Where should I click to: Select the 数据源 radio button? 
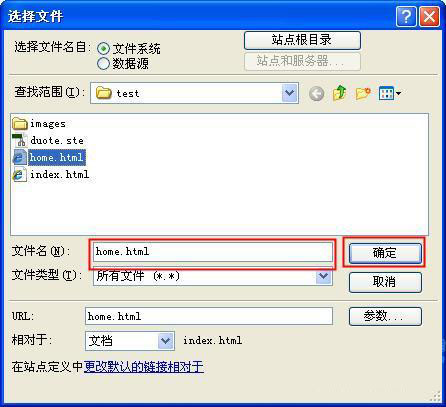click(103, 63)
